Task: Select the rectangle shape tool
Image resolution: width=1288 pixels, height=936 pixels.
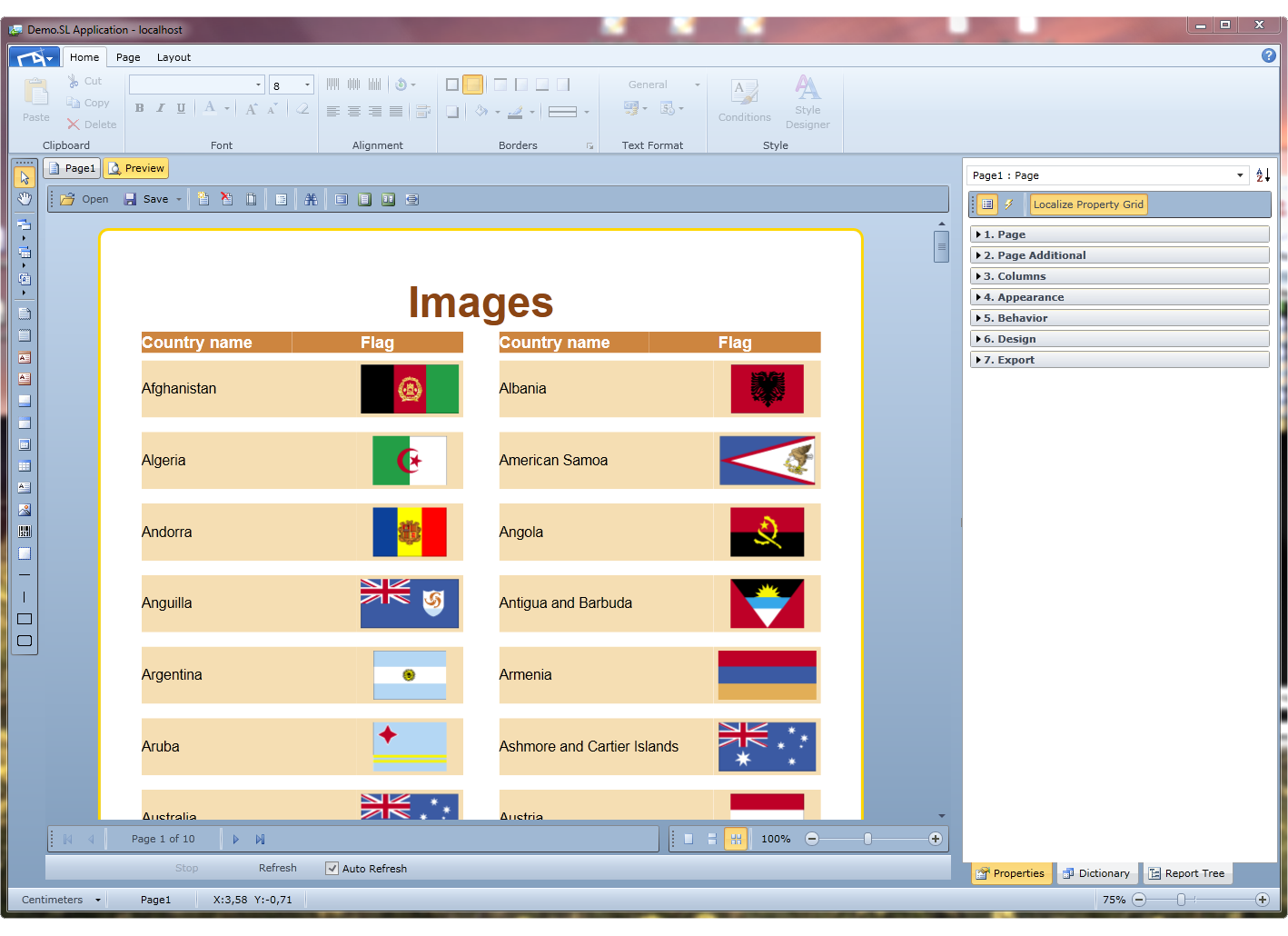Action: click(25, 619)
